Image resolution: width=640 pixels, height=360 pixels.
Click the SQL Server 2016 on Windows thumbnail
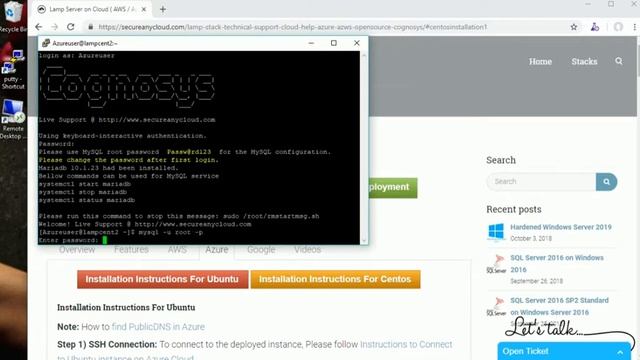[x=496, y=264]
